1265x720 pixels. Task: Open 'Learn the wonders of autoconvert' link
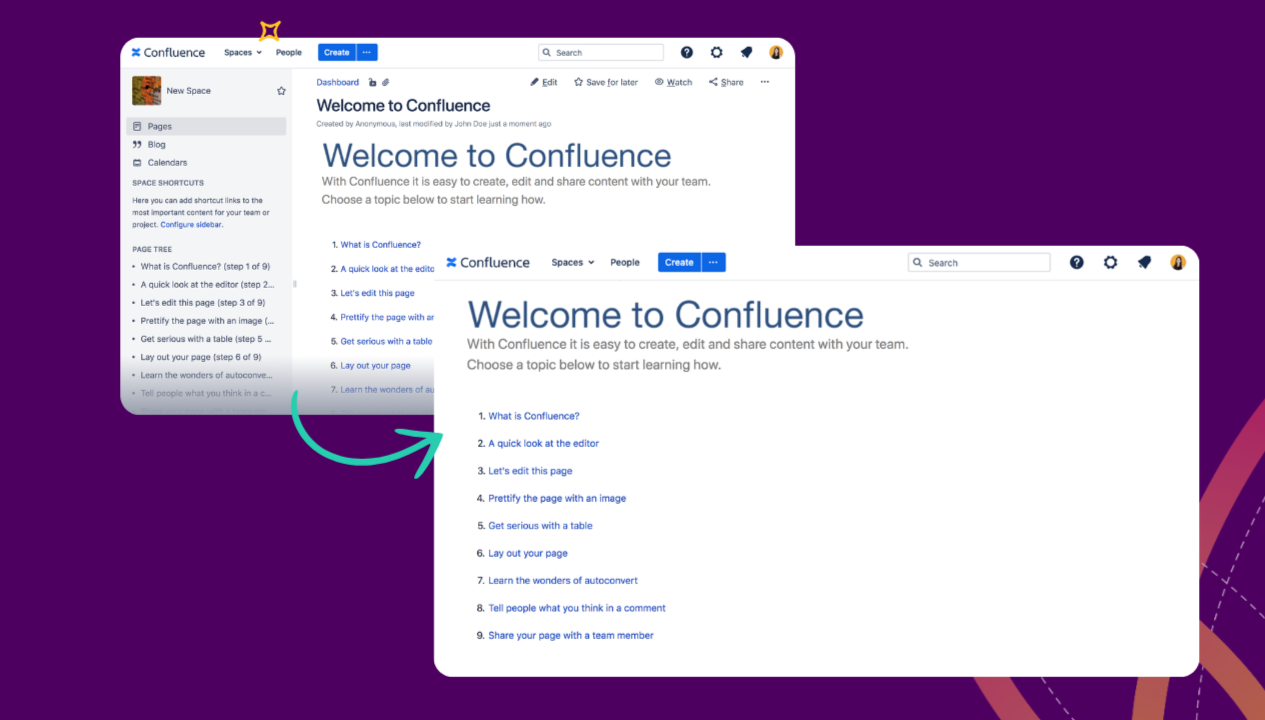(563, 580)
